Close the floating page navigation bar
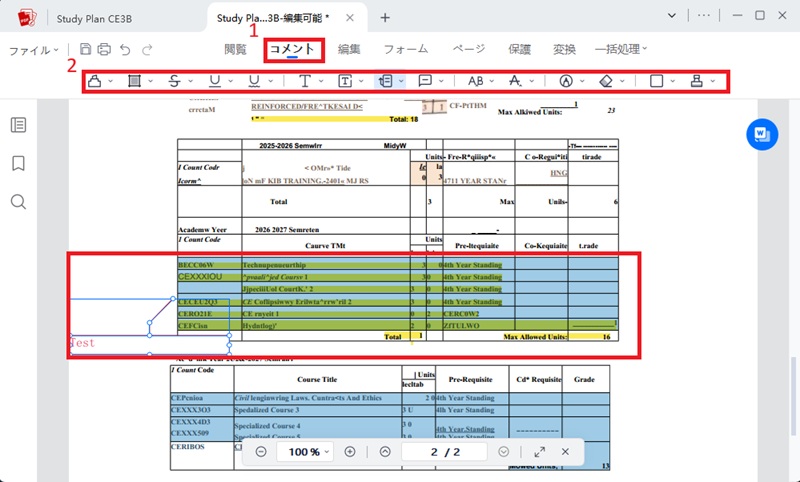This screenshot has width=800, height=482. click(x=565, y=452)
